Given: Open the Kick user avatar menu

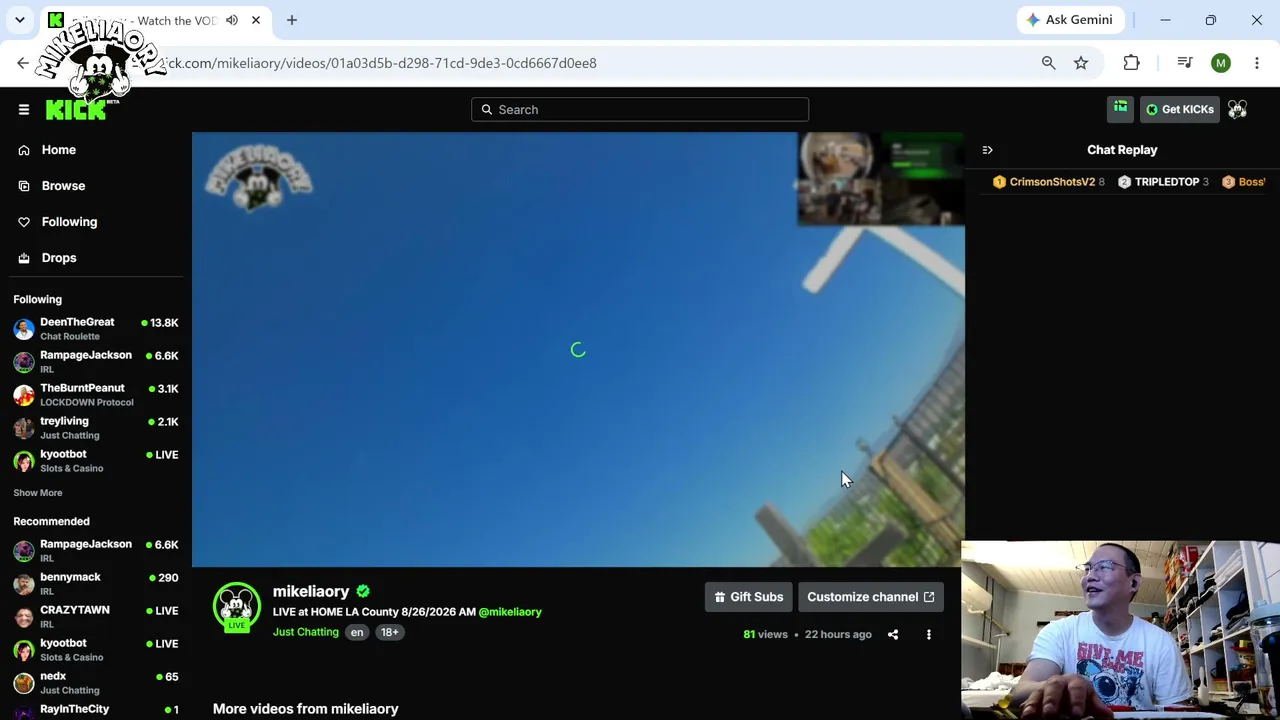Looking at the screenshot, I should pyautogui.click(x=1238, y=110).
